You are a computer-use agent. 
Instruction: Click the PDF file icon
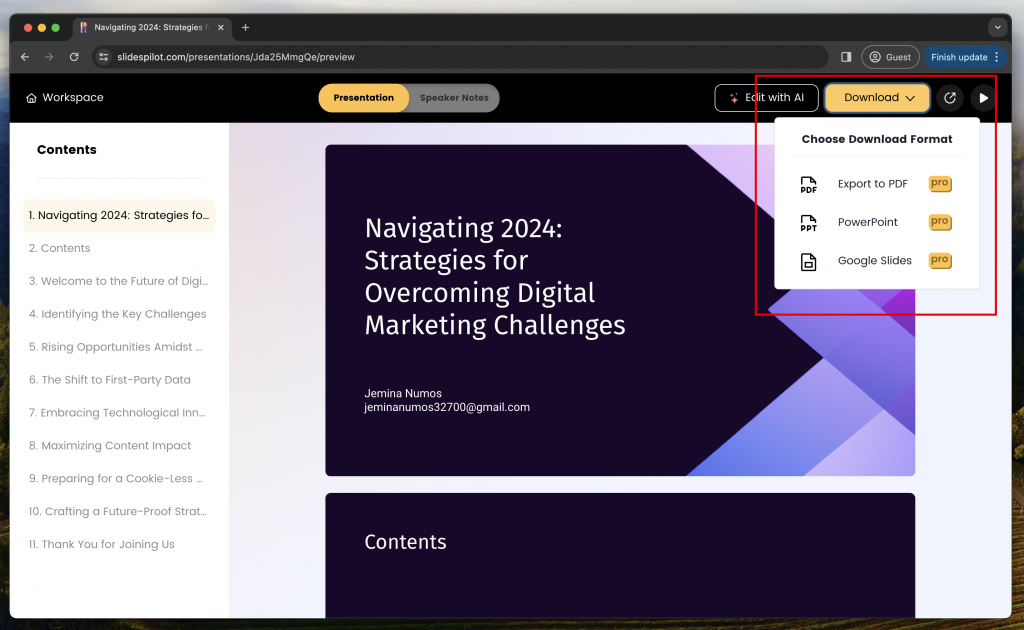pos(808,185)
